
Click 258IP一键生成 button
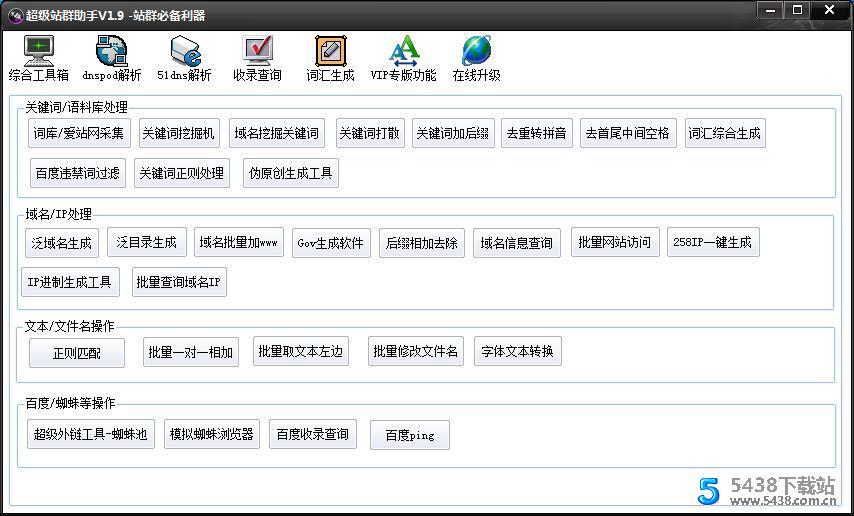tap(713, 242)
